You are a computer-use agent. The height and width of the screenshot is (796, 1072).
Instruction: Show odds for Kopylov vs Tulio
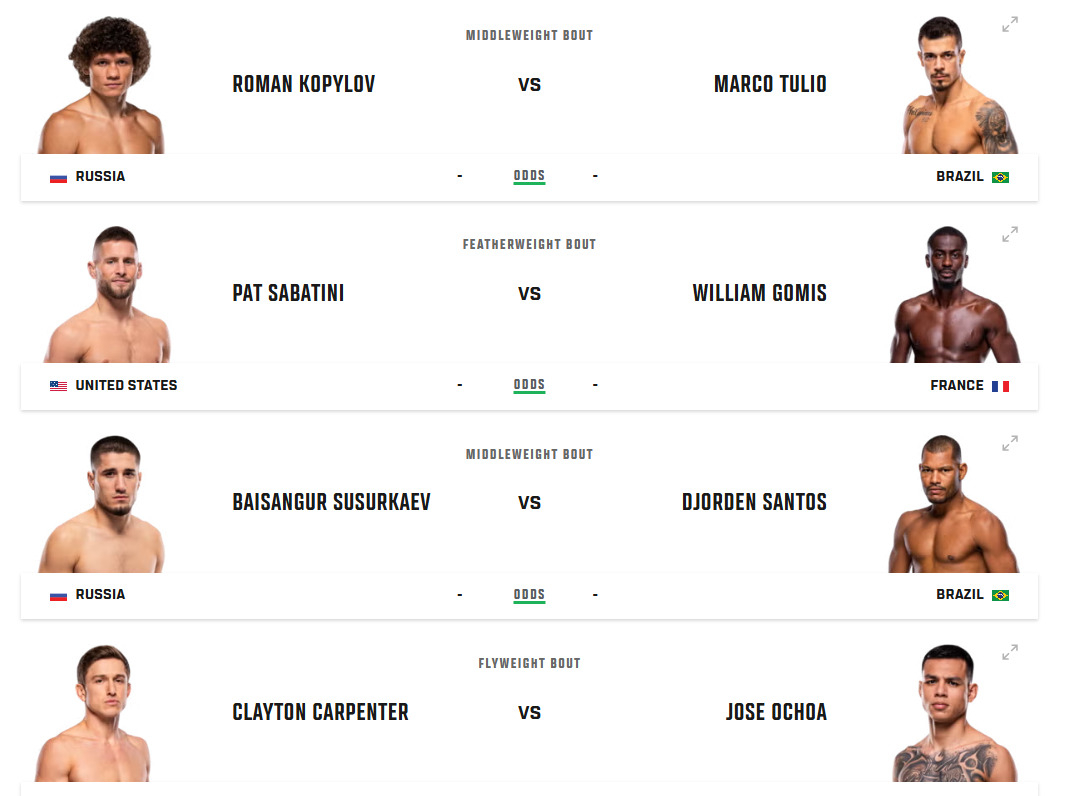pos(529,176)
